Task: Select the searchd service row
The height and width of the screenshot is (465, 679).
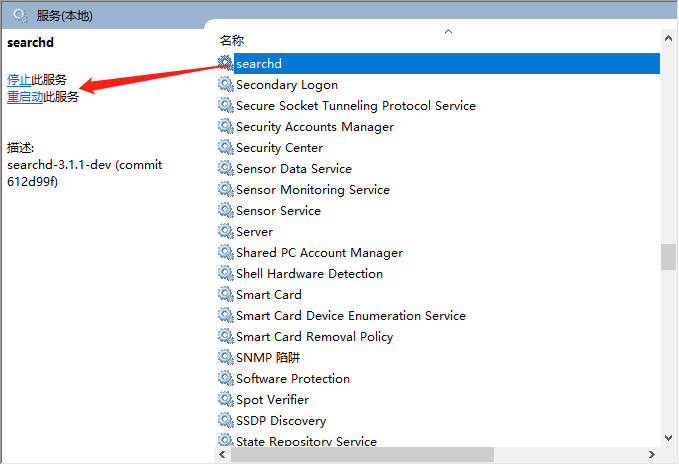Action: [x=259, y=64]
